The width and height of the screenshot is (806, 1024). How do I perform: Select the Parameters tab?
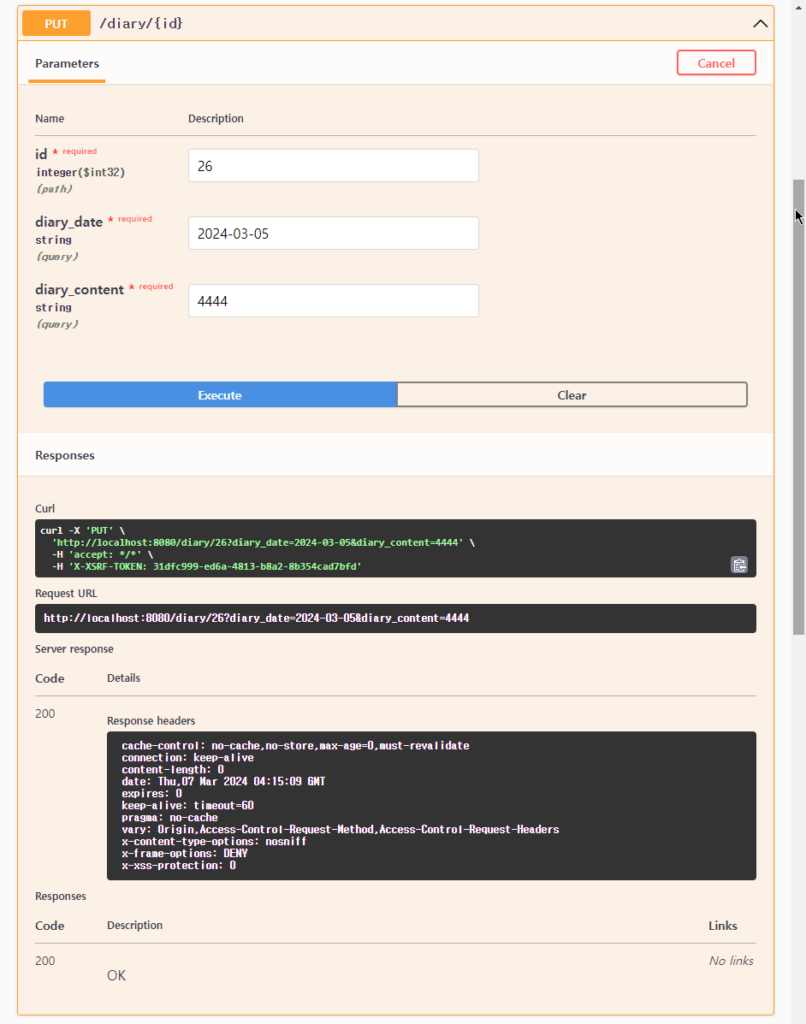pyautogui.click(x=67, y=63)
